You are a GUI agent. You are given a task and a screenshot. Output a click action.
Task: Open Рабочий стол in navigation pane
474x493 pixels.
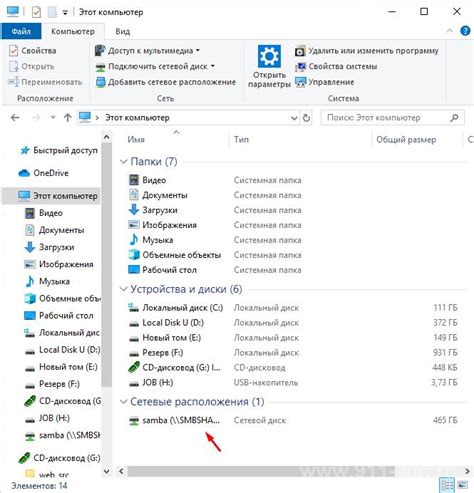[x=59, y=316]
